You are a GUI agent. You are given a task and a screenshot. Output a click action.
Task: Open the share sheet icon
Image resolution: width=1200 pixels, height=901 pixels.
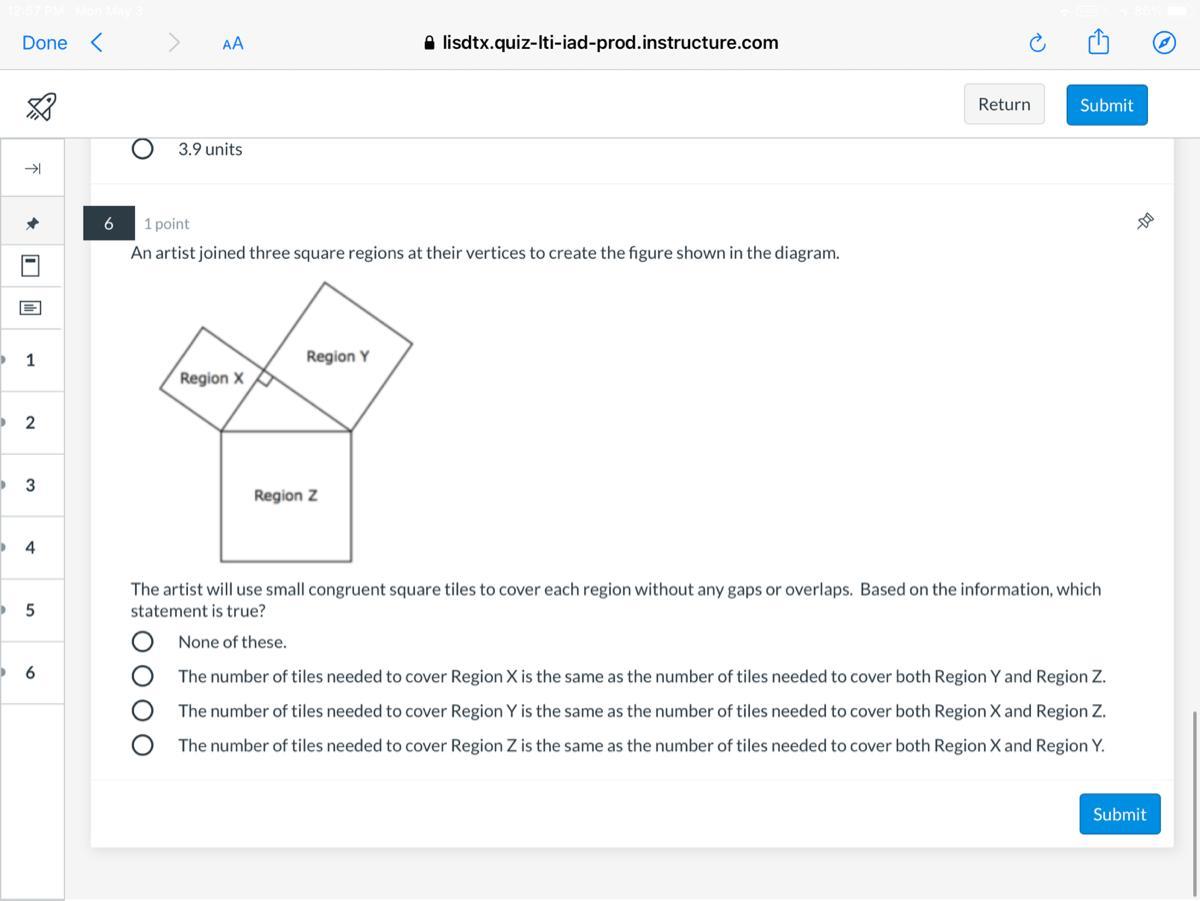1098,42
